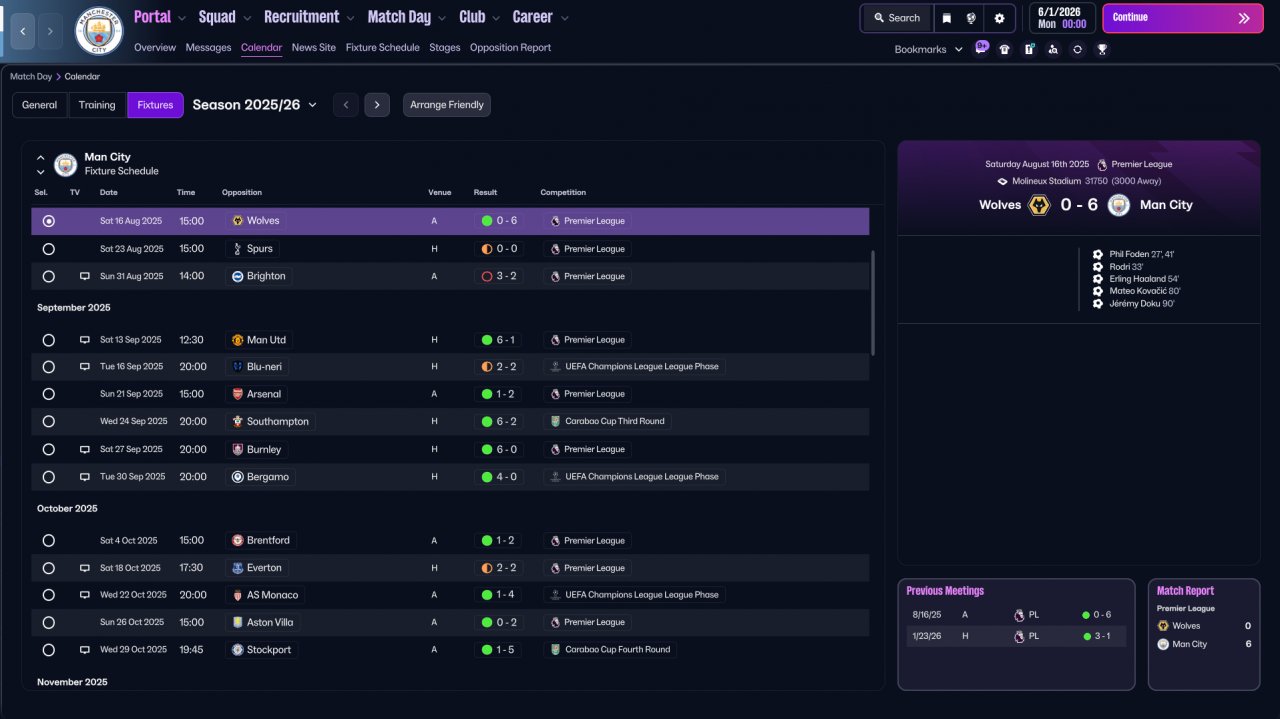Open the Overview submenu item
The width and height of the screenshot is (1280, 719).
click(x=155, y=47)
